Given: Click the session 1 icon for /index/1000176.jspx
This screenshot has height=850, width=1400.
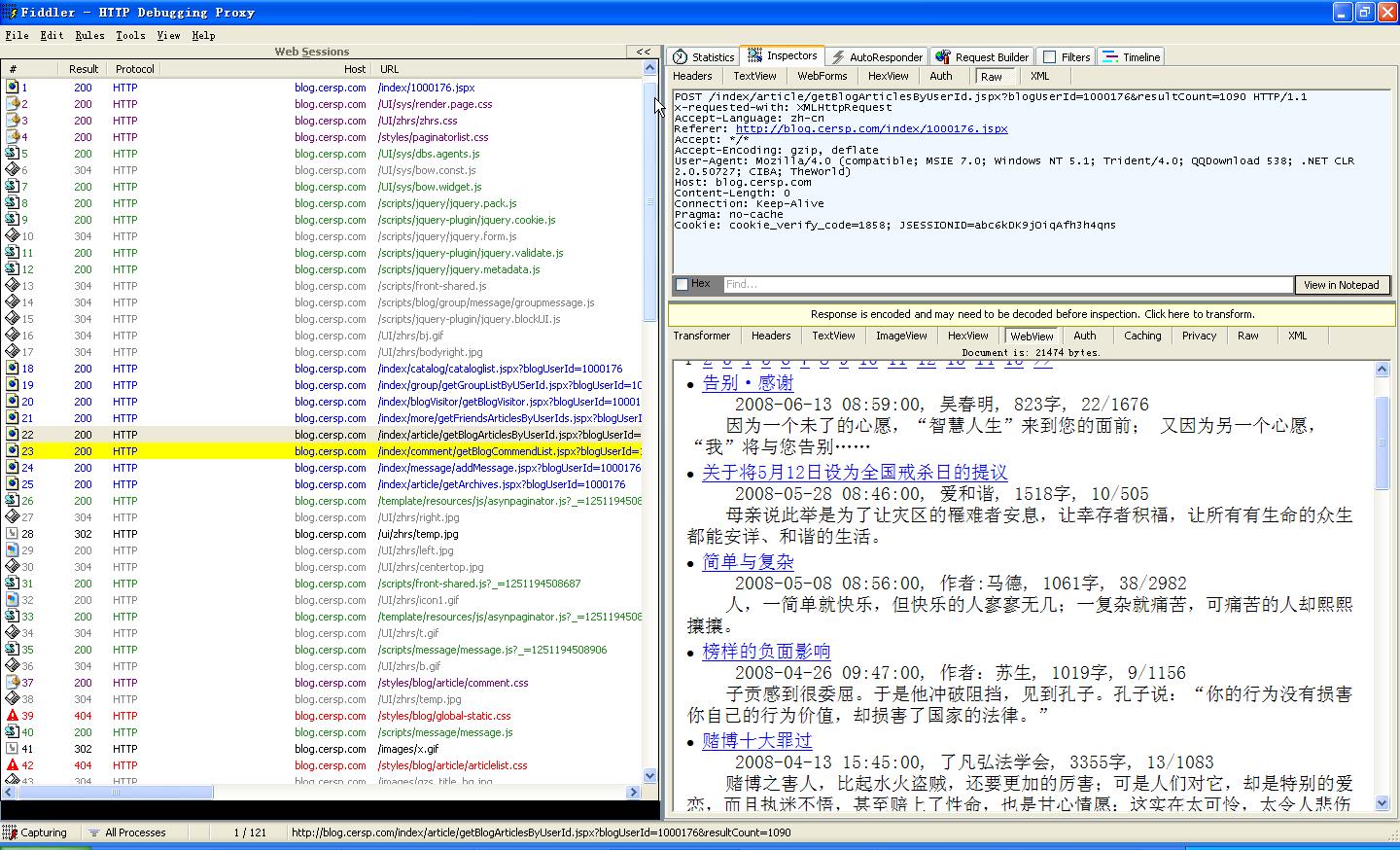Looking at the screenshot, I should [13, 88].
